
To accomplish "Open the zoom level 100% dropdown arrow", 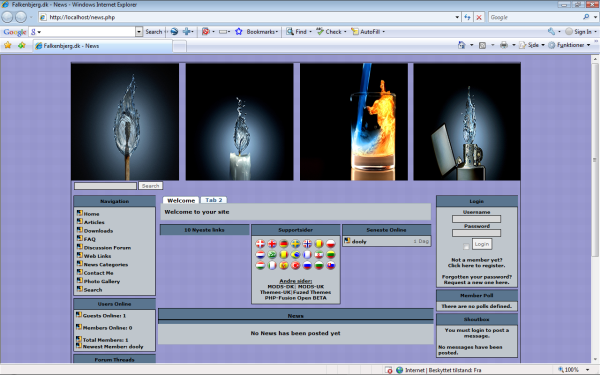I will (x=587, y=370).
